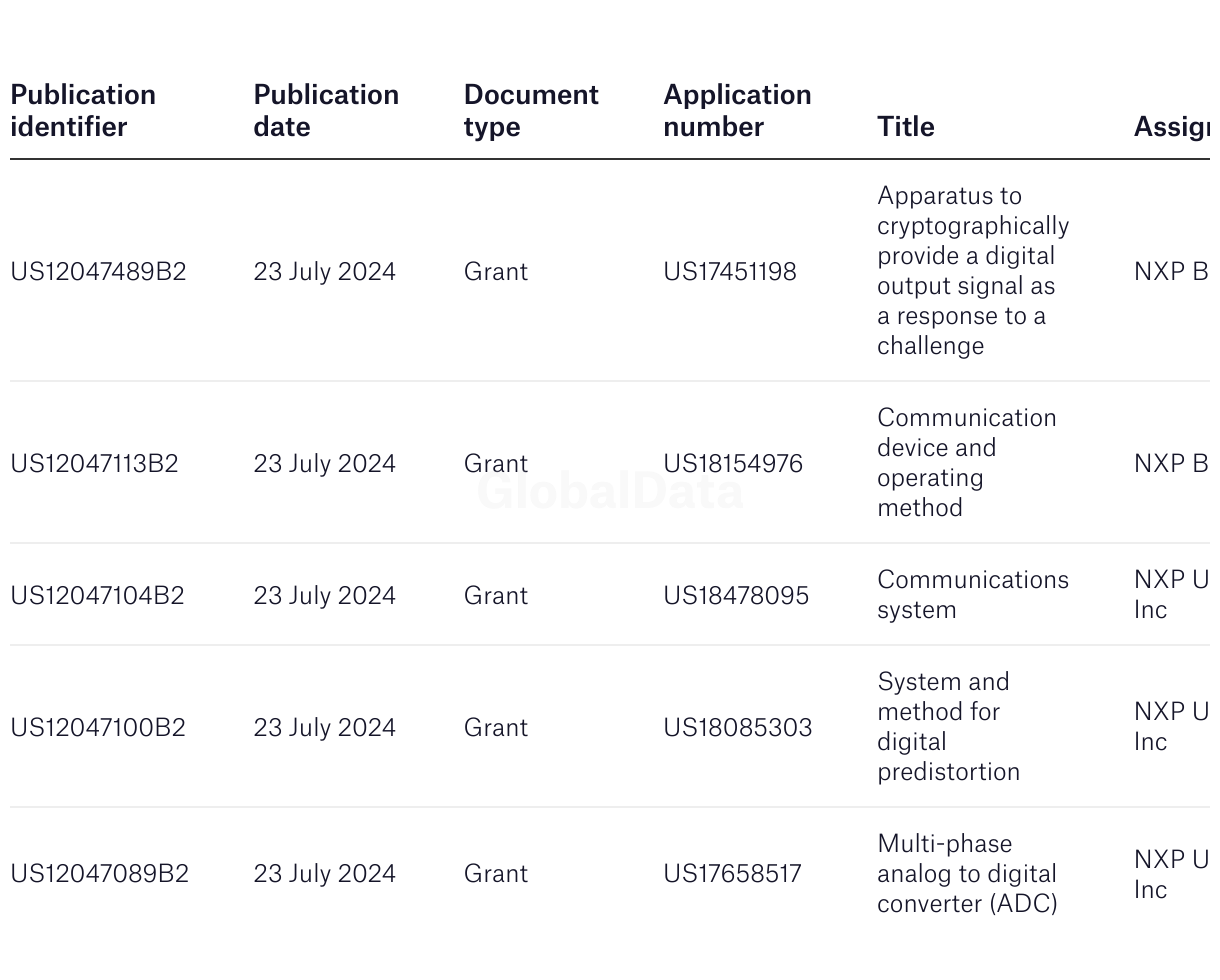1220x980 pixels.
Task: Click the Title column header
Action: coord(906,126)
